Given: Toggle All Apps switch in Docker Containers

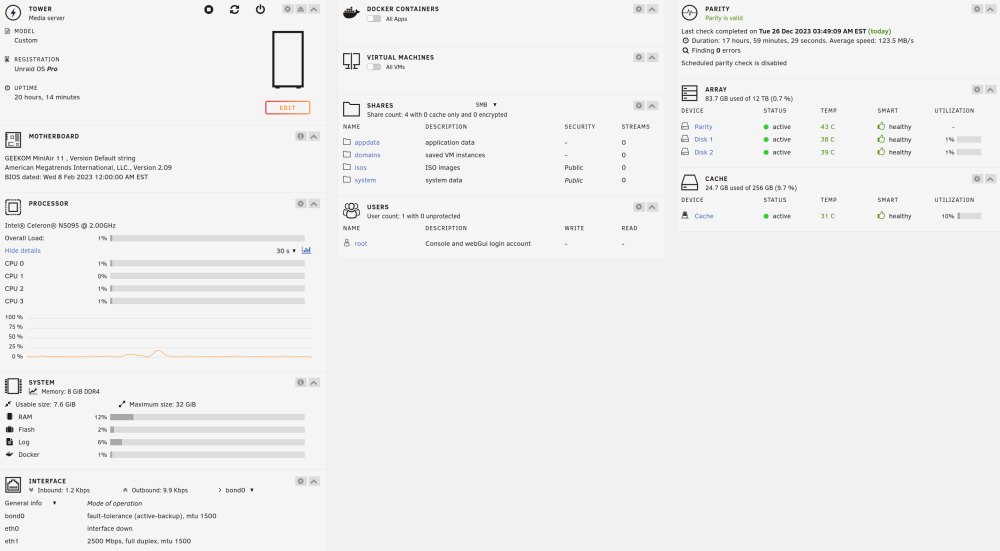Looking at the screenshot, I should tap(374, 19).
